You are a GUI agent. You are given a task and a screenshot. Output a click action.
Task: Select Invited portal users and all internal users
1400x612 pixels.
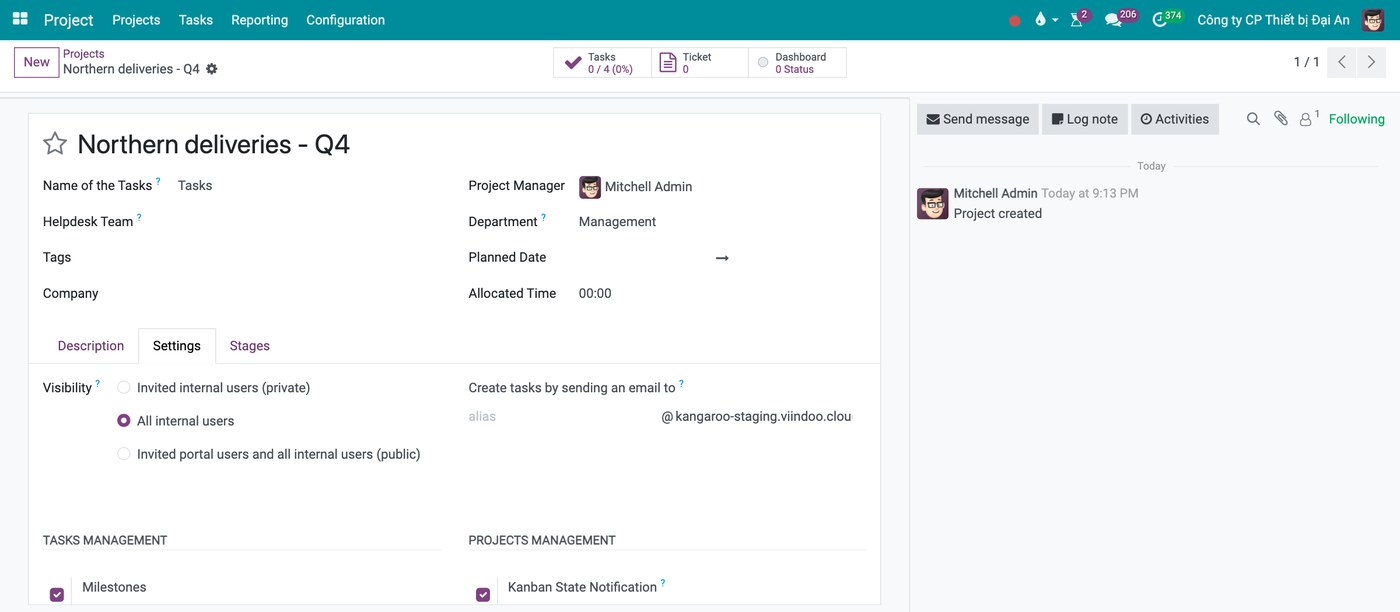tap(124, 454)
